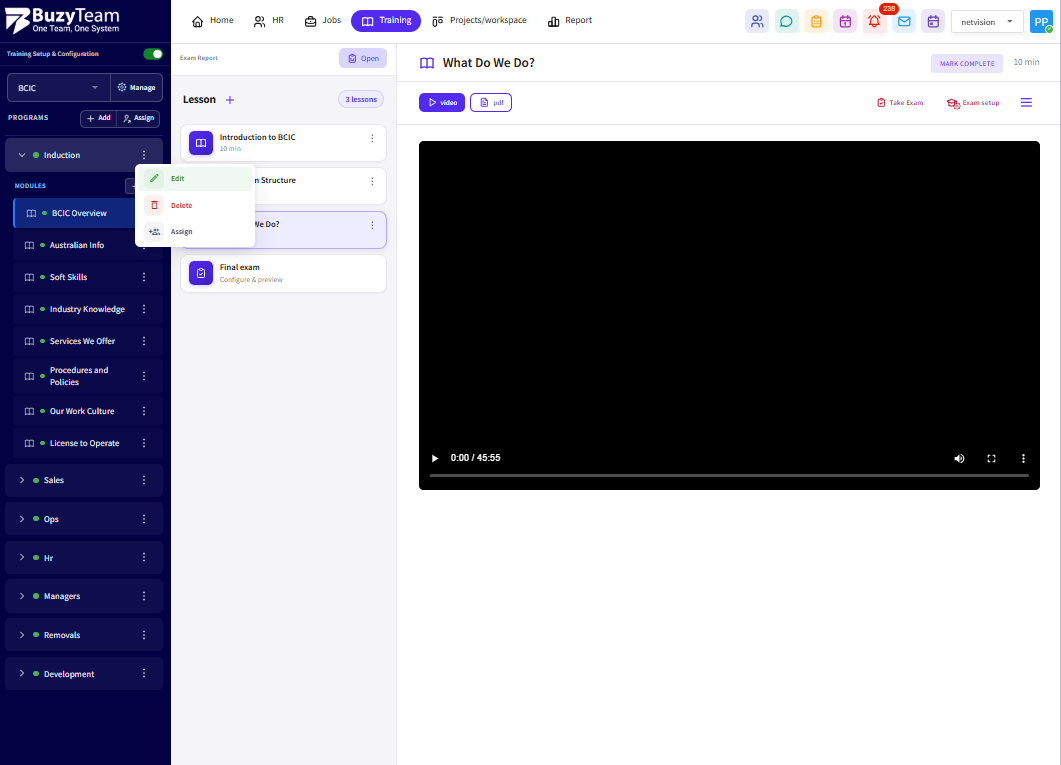Choose Assign from the context menu
This screenshot has height=765, width=1061.
pos(196,231)
